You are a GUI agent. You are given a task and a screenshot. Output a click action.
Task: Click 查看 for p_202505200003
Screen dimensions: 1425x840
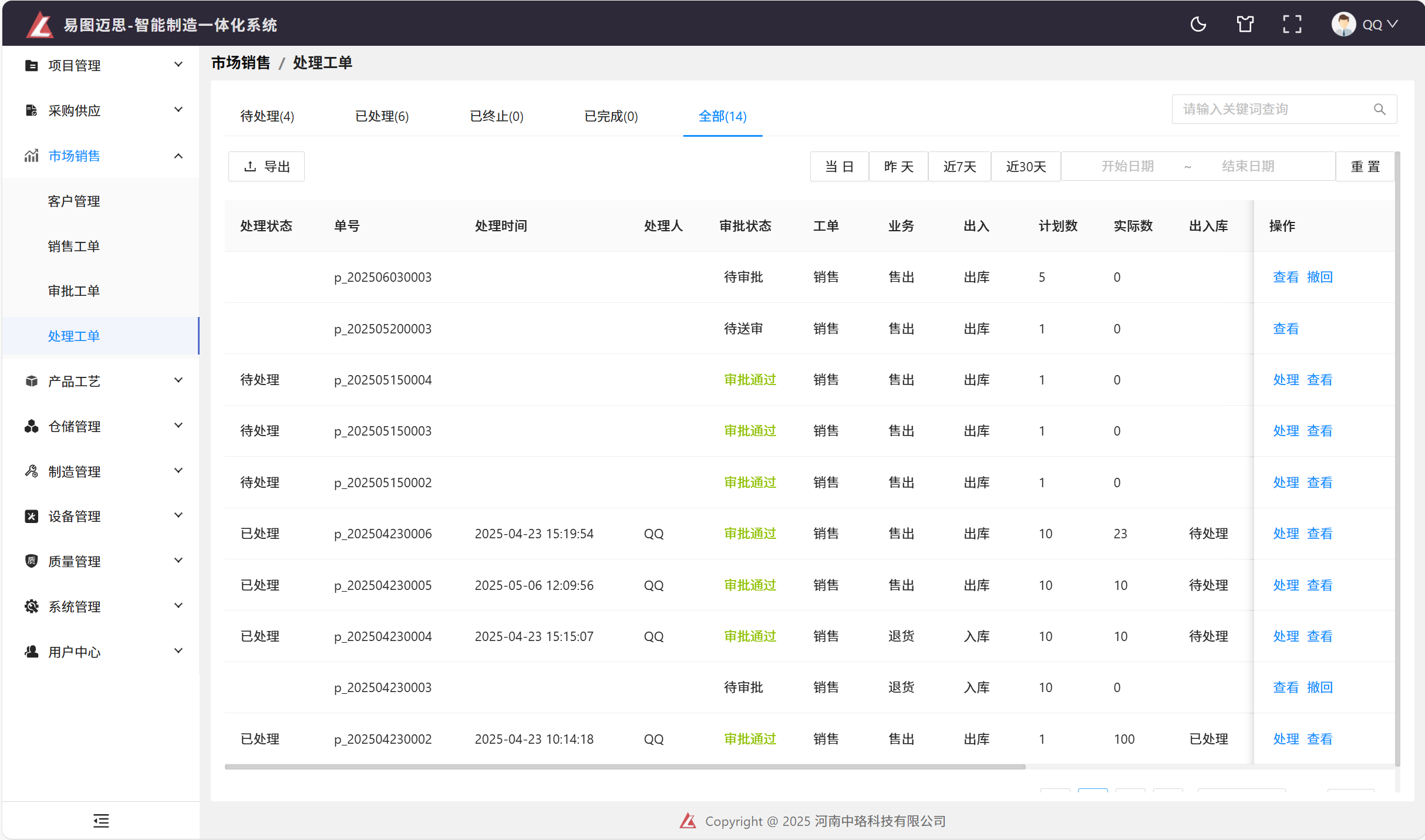coord(1286,329)
